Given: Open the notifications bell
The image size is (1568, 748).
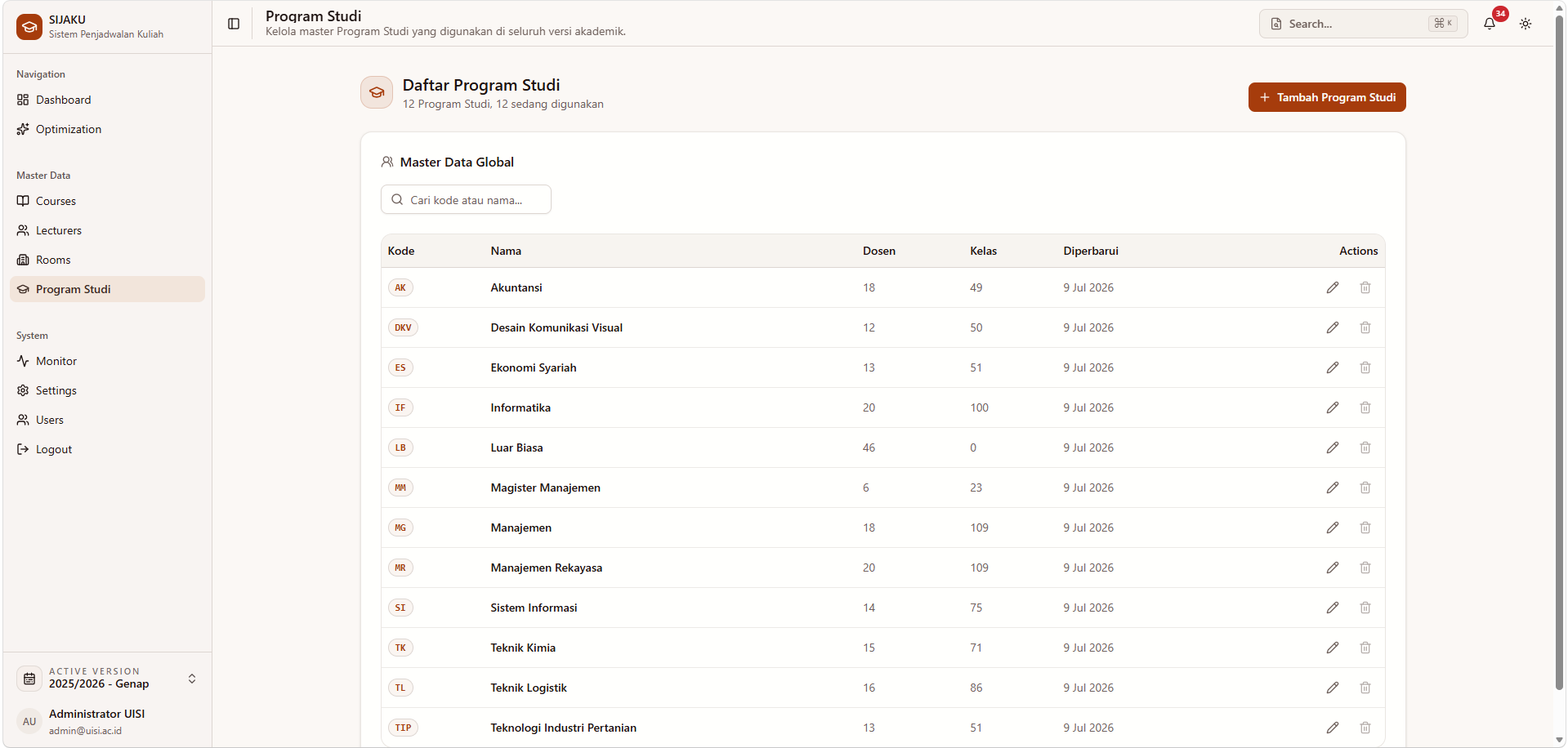Looking at the screenshot, I should click(1490, 24).
